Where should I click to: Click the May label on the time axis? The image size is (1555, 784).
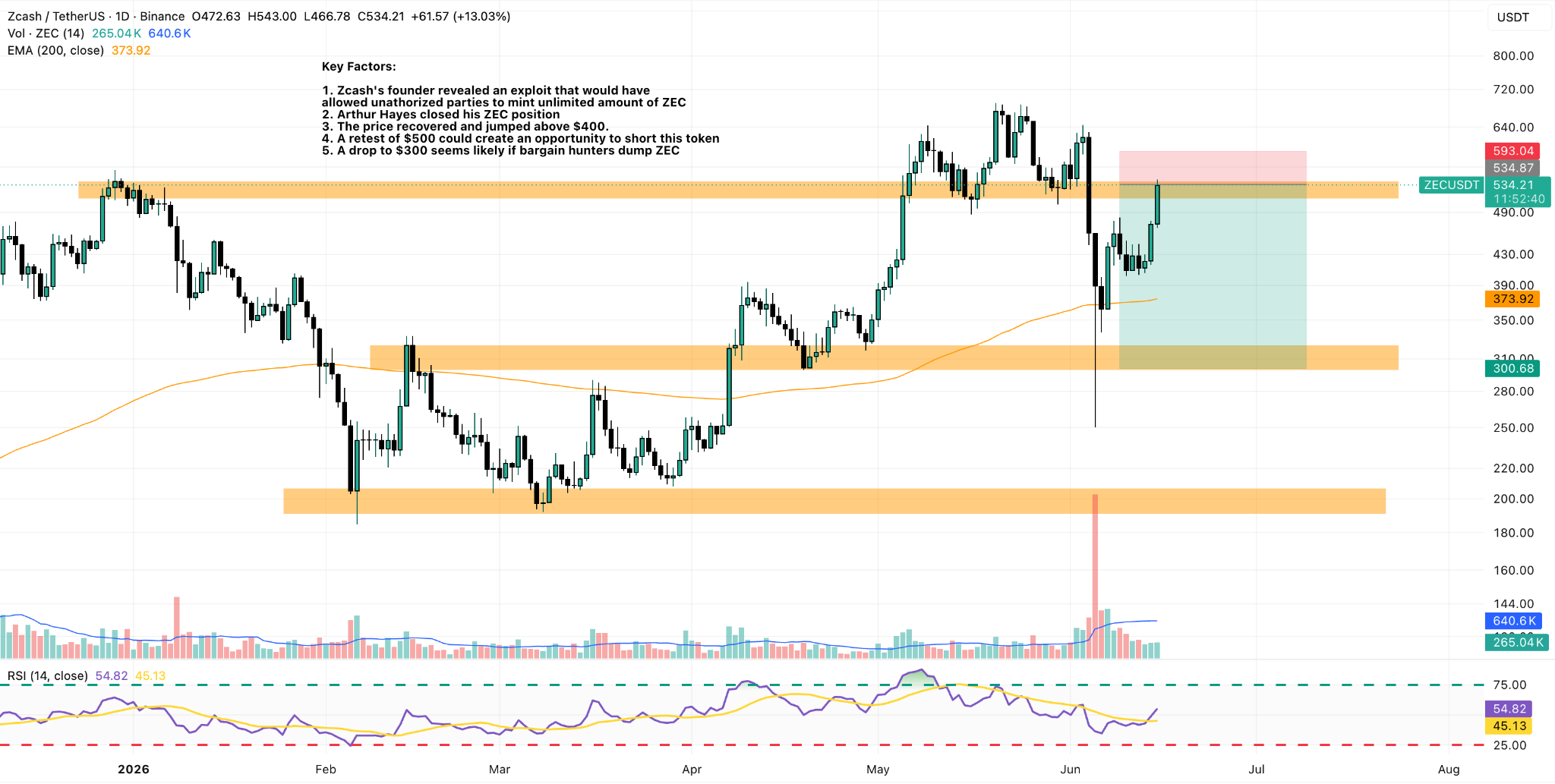(x=878, y=770)
